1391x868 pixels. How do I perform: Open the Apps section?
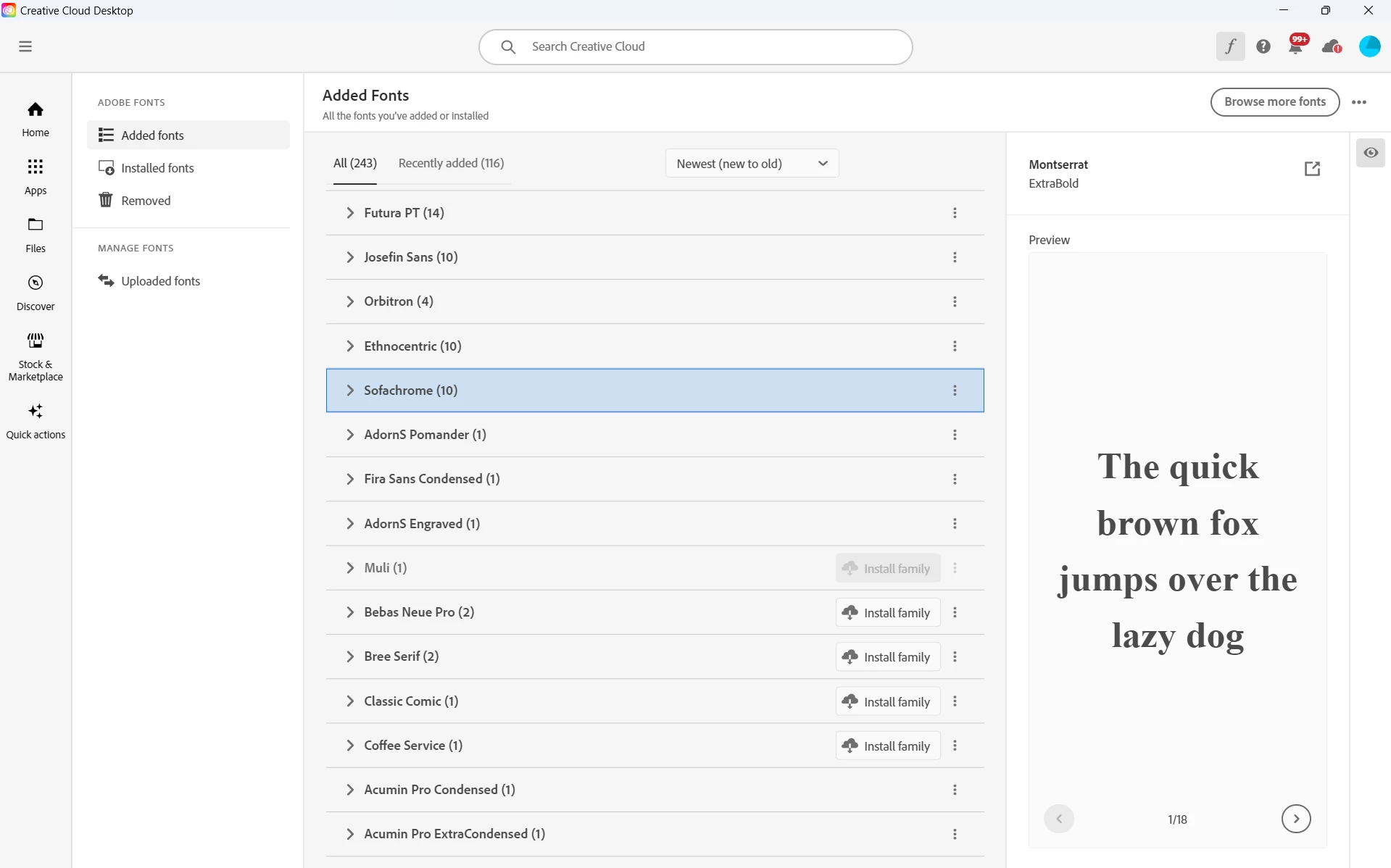pos(36,178)
